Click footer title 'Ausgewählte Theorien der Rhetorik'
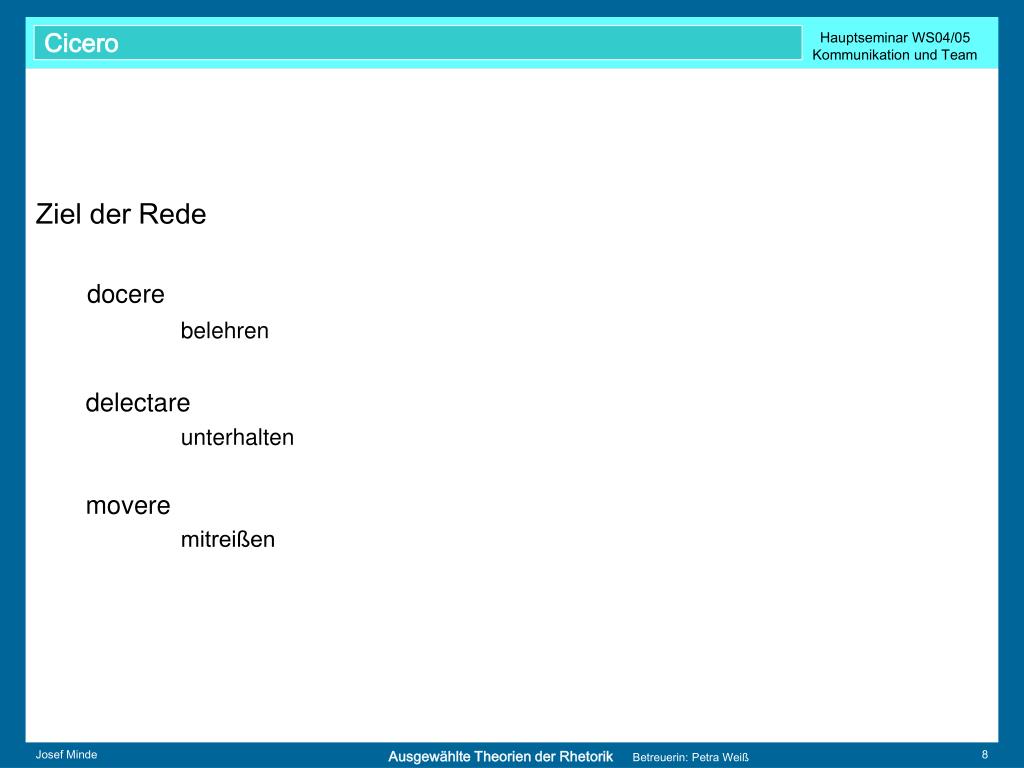This screenshot has width=1024, height=768. tap(500, 756)
